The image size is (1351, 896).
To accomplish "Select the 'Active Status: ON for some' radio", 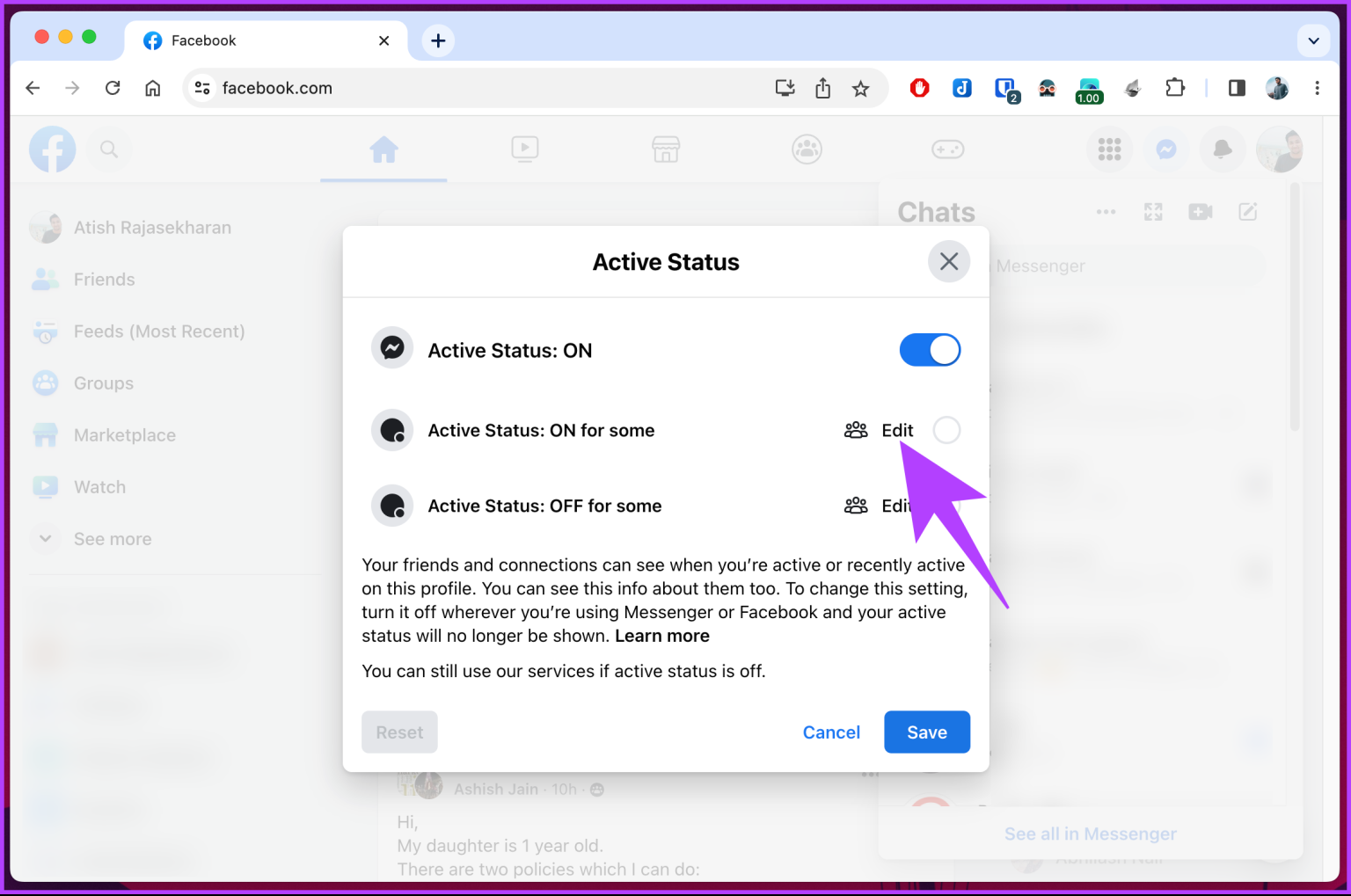I will point(947,430).
